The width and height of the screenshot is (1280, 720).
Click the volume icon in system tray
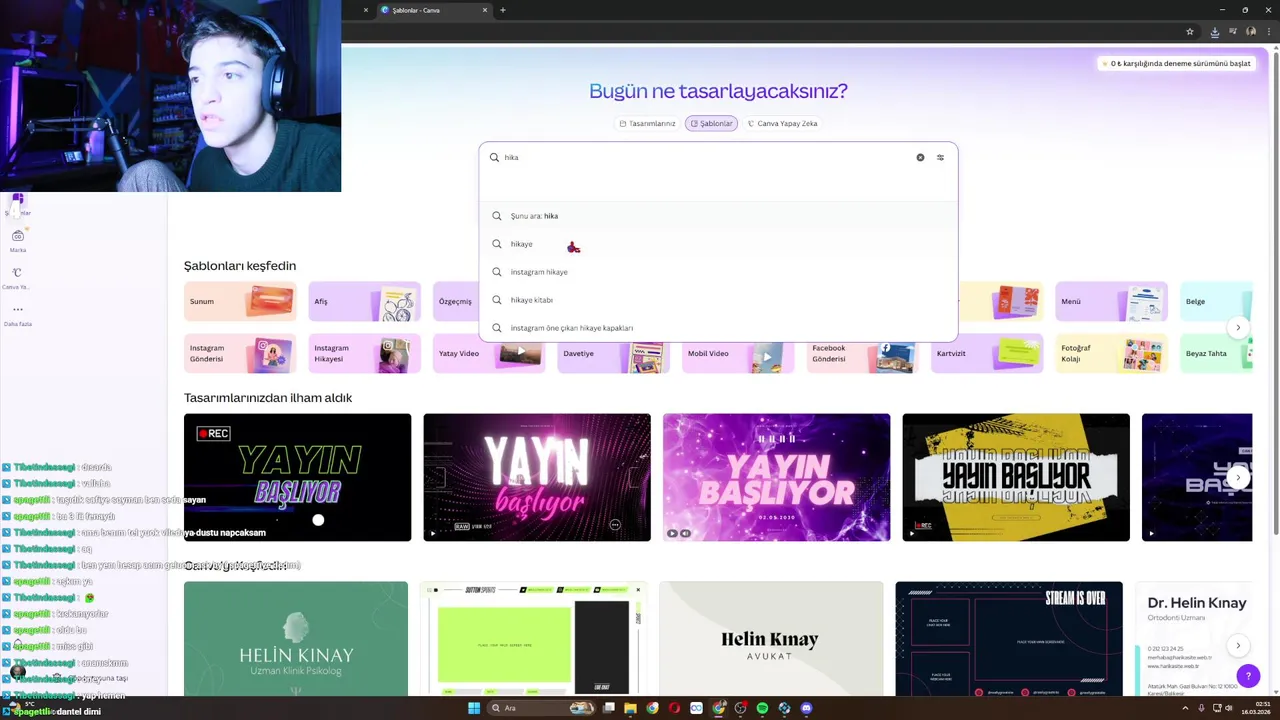click(1229, 708)
